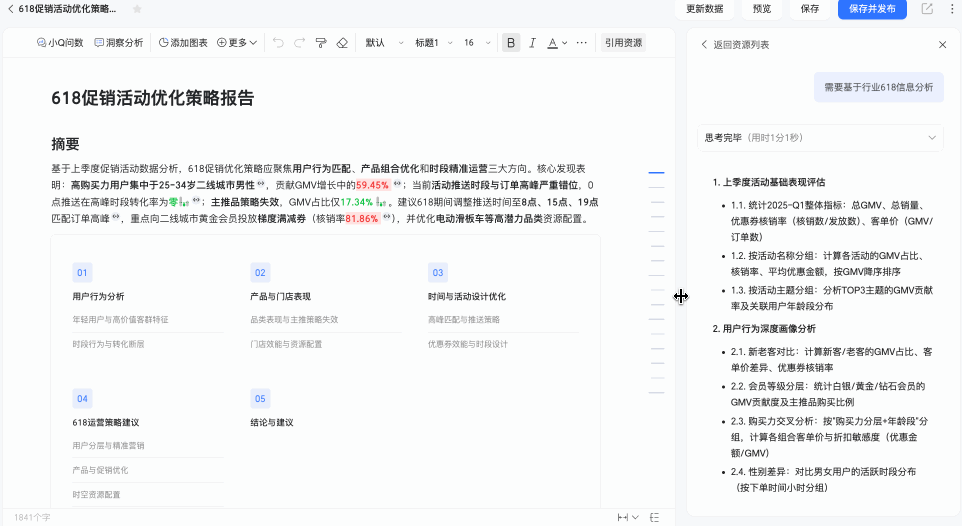The height and width of the screenshot is (526, 962).
Task: Click the 摘要 heading
Action: point(66,144)
